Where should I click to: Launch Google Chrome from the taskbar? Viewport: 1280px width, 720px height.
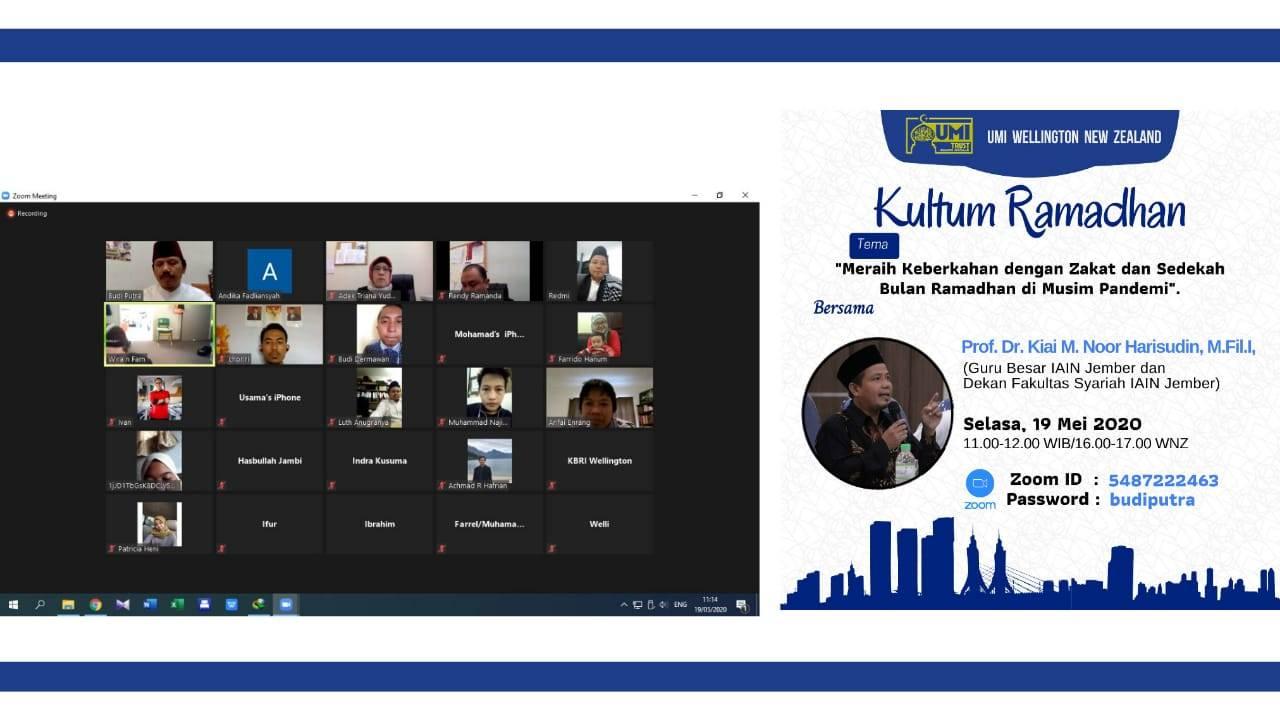tap(95, 604)
